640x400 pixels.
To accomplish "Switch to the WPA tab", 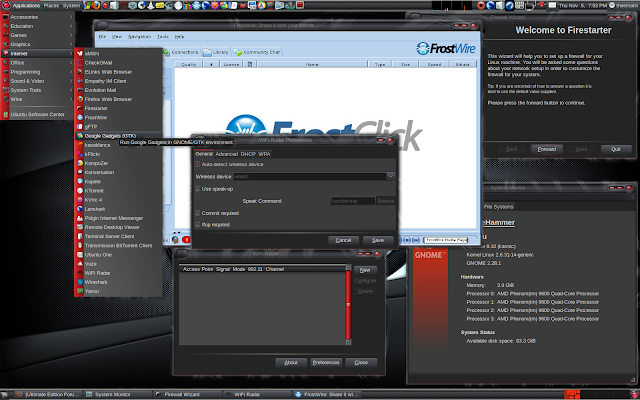I will 264,154.
